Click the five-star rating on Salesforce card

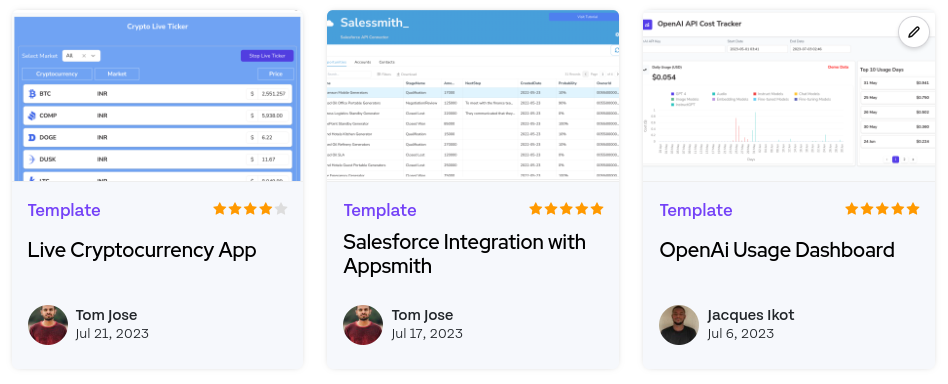point(567,209)
